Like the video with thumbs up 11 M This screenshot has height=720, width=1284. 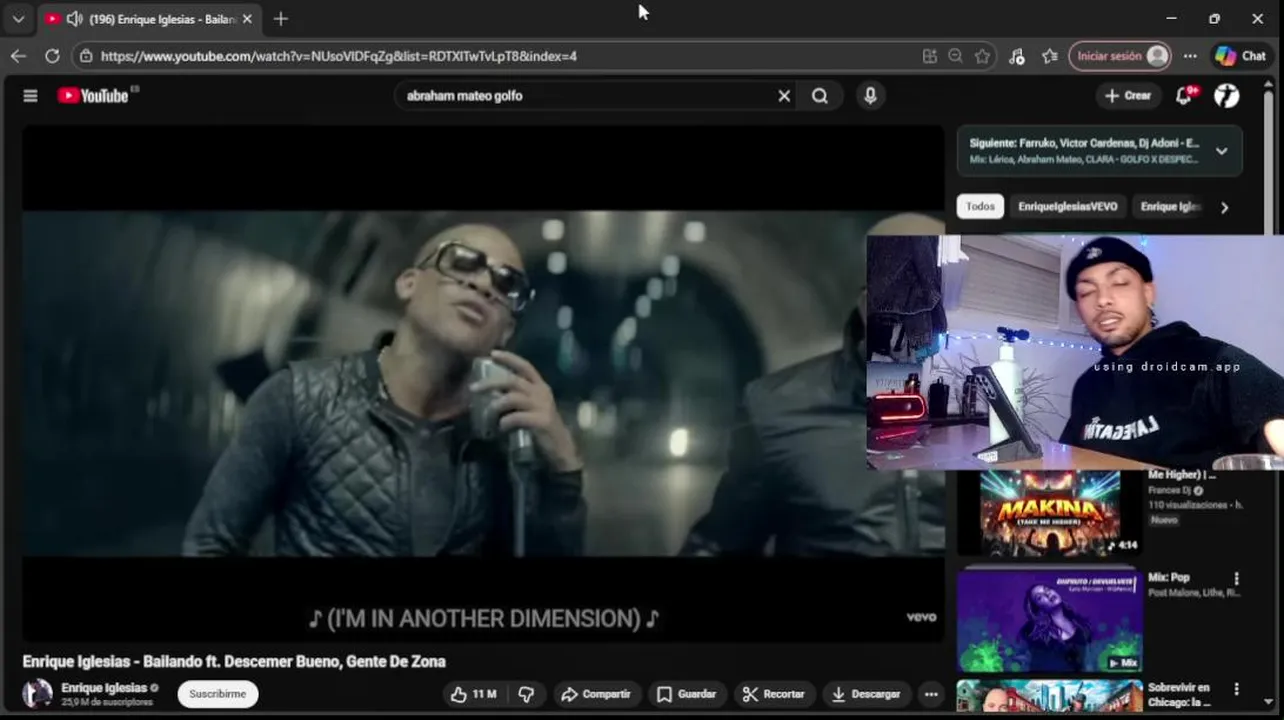click(x=474, y=694)
